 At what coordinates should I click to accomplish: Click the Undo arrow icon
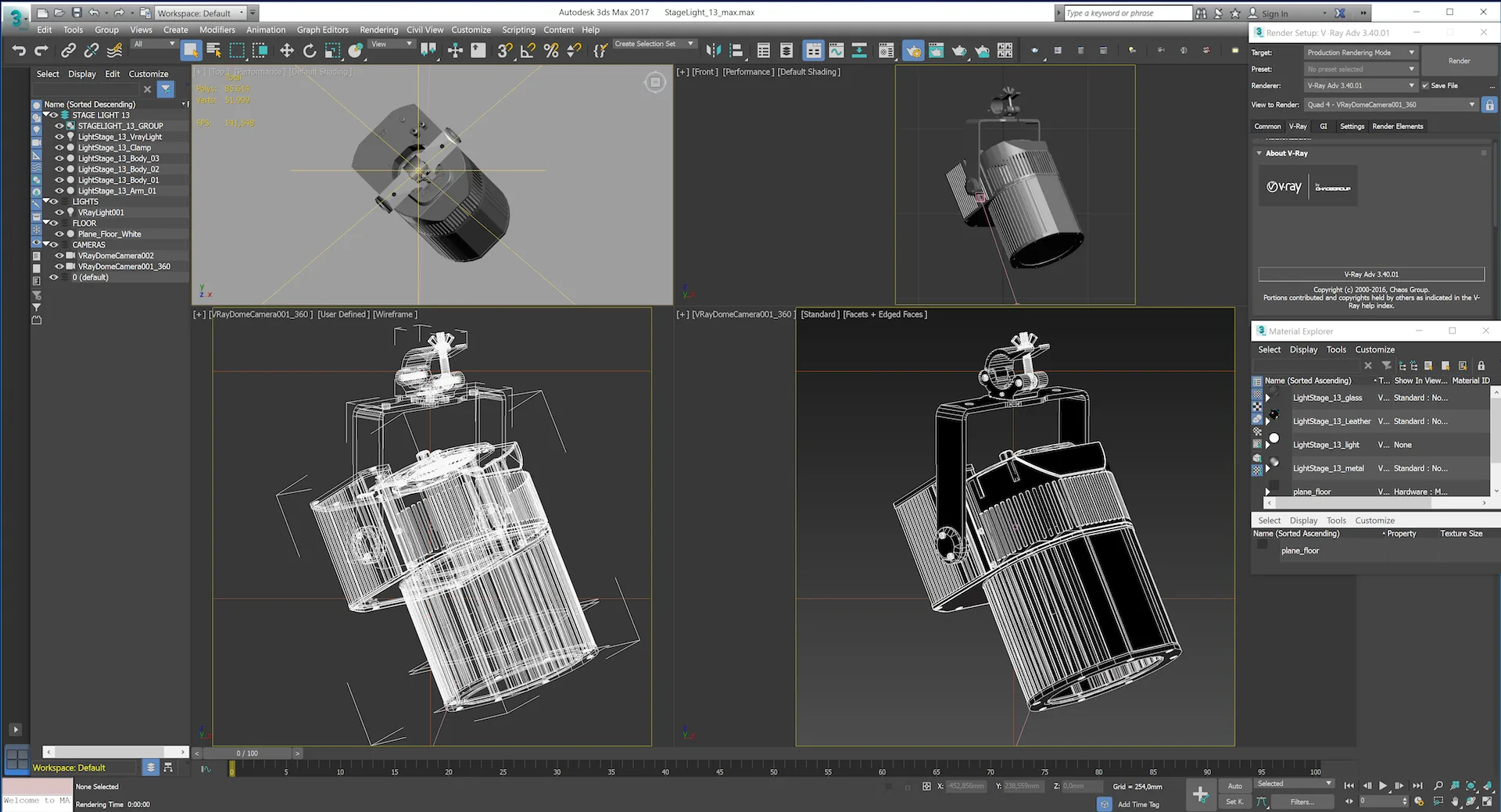click(x=19, y=51)
